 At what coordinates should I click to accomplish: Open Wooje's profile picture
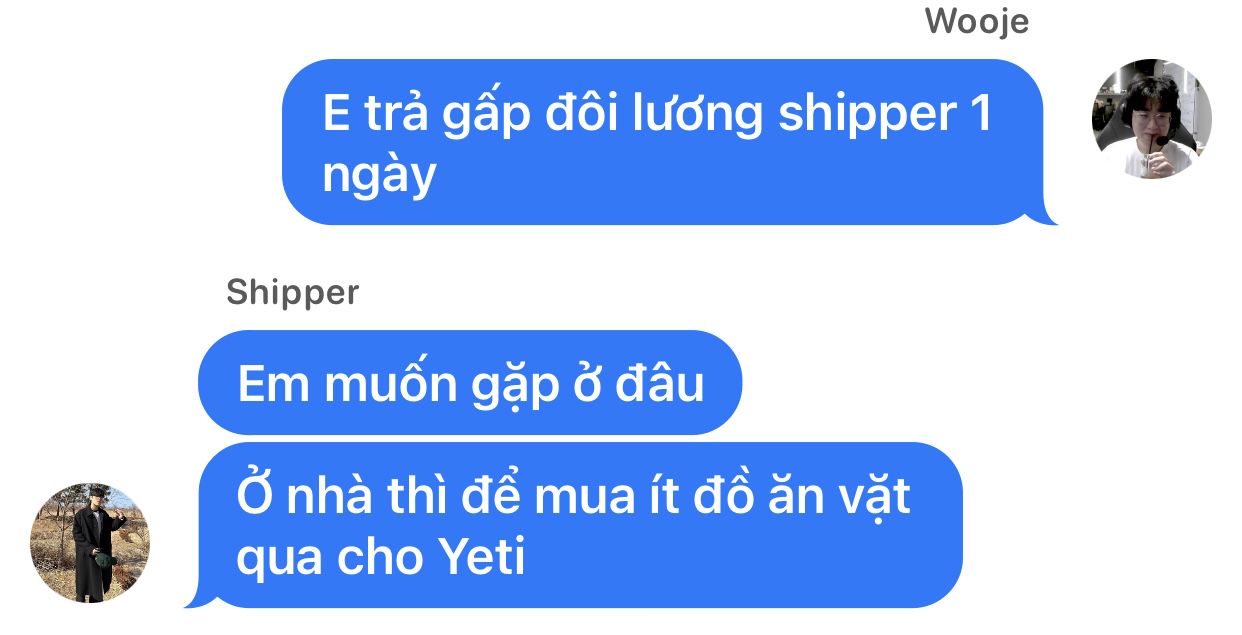[1151, 119]
